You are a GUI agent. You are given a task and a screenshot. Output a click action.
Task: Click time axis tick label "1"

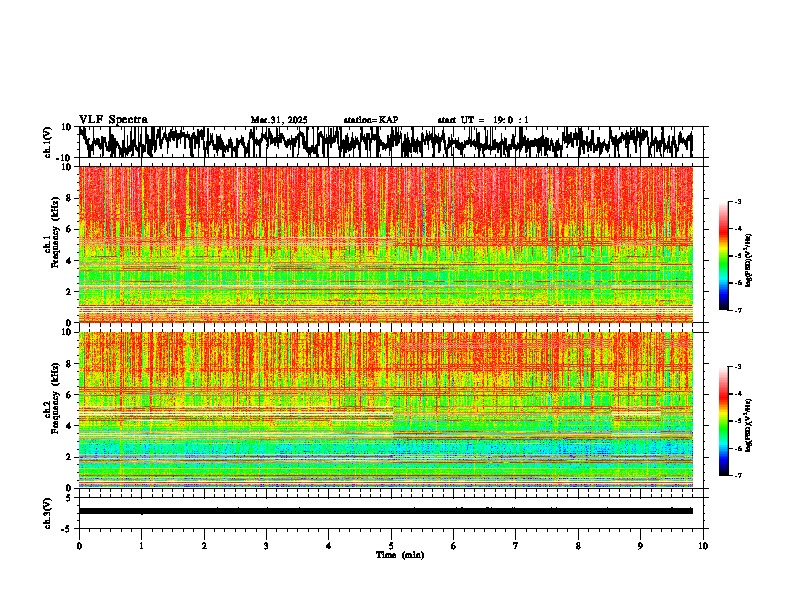(x=141, y=546)
